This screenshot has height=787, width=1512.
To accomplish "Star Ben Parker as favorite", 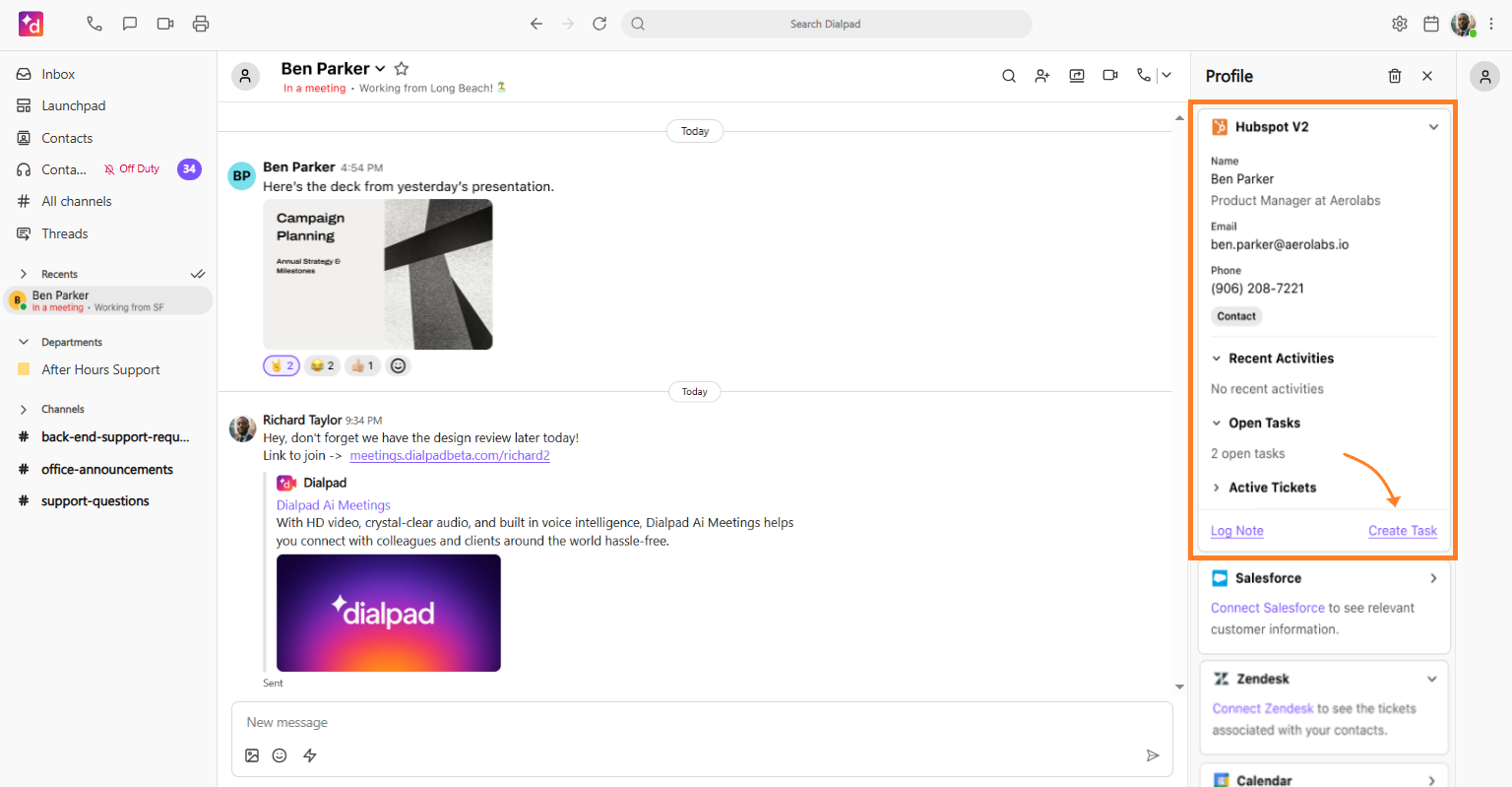I will (402, 69).
